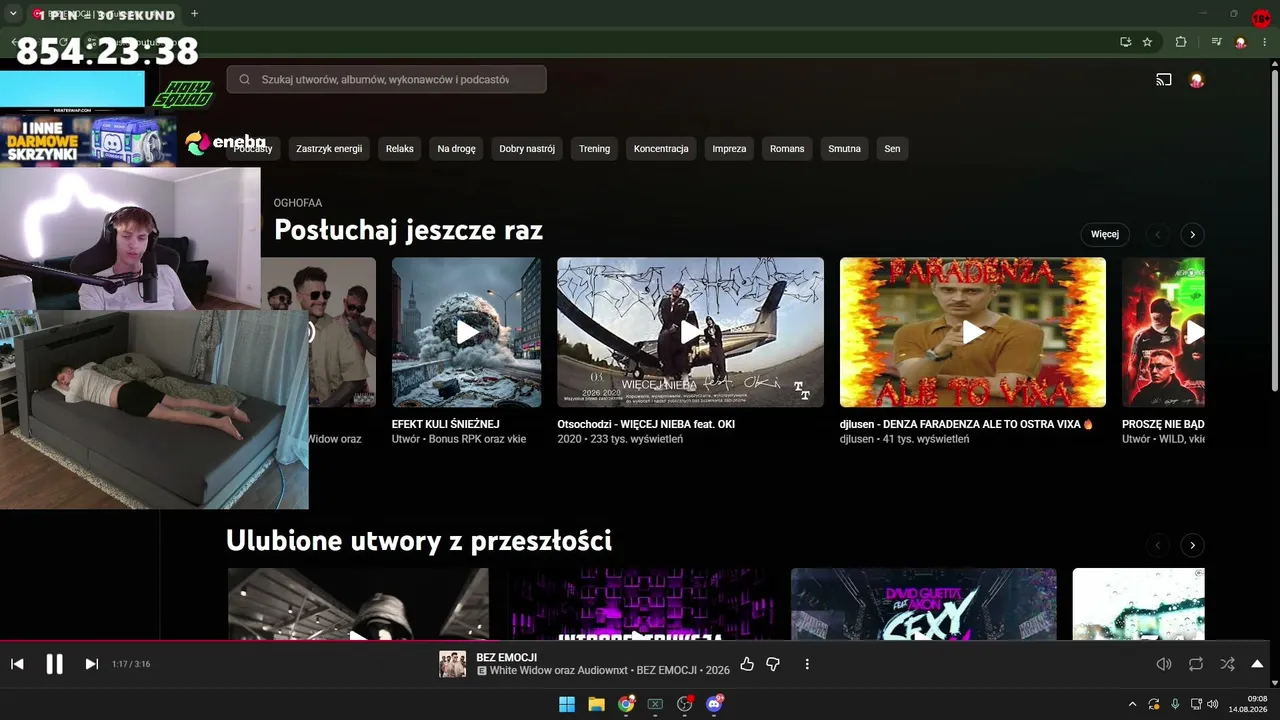Screen dimensions: 1280x720
Task: Select the Zastrzyk energii mood chip
Action: click(x=329, y=149)
